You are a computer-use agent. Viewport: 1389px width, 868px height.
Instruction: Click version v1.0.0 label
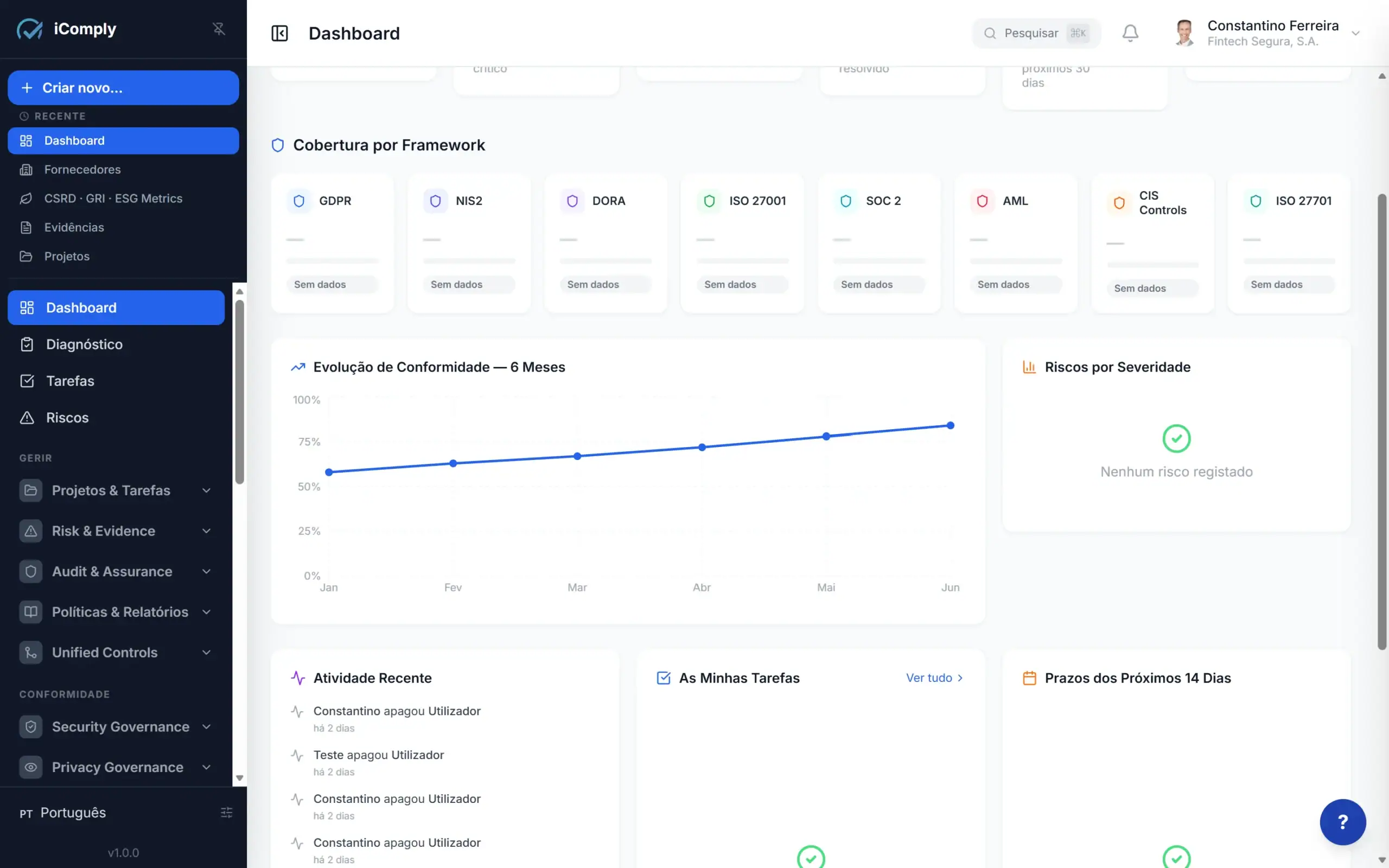click(123, 852)
